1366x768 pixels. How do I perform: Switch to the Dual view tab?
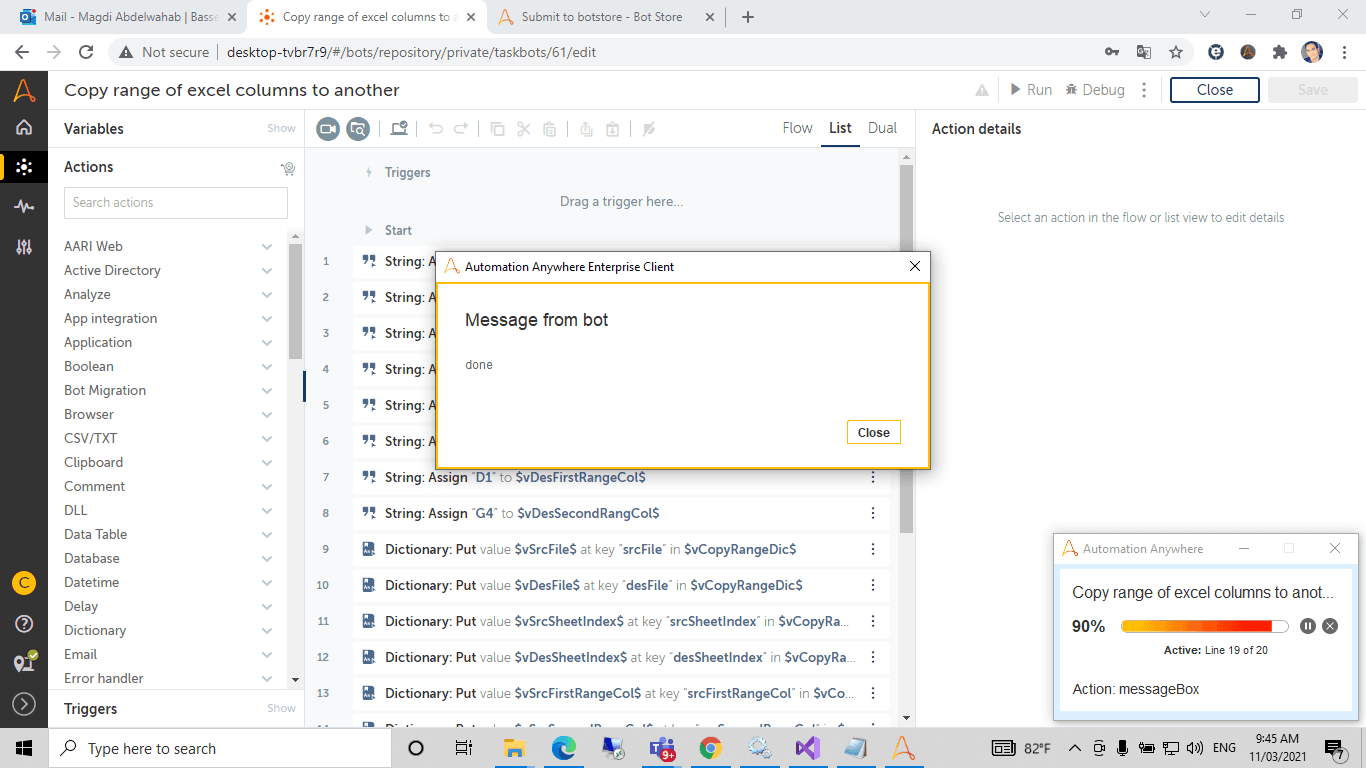point(882,128)
